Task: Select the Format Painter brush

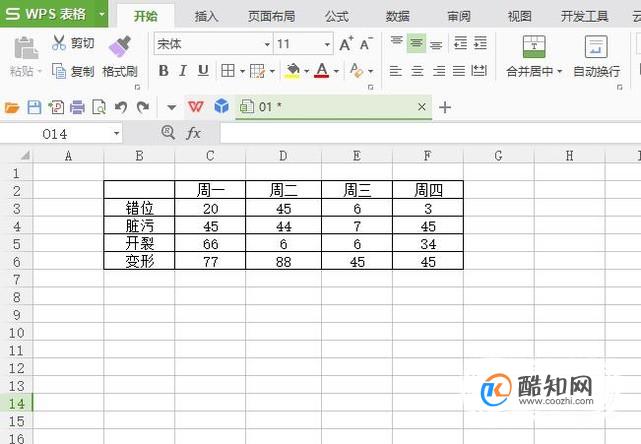Action: tap(120, 47)
